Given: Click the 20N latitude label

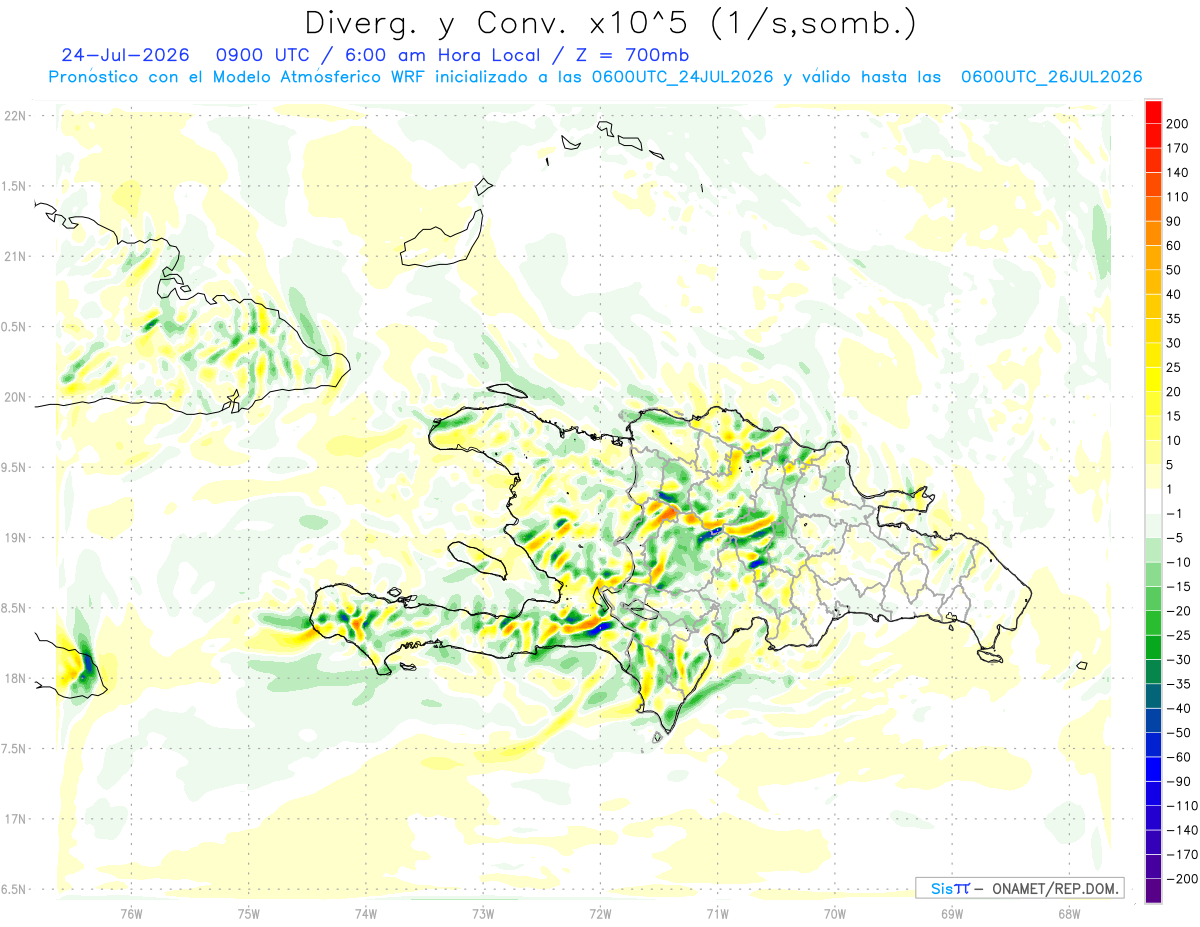Looking at the screenshot, I should click(13, 397).
